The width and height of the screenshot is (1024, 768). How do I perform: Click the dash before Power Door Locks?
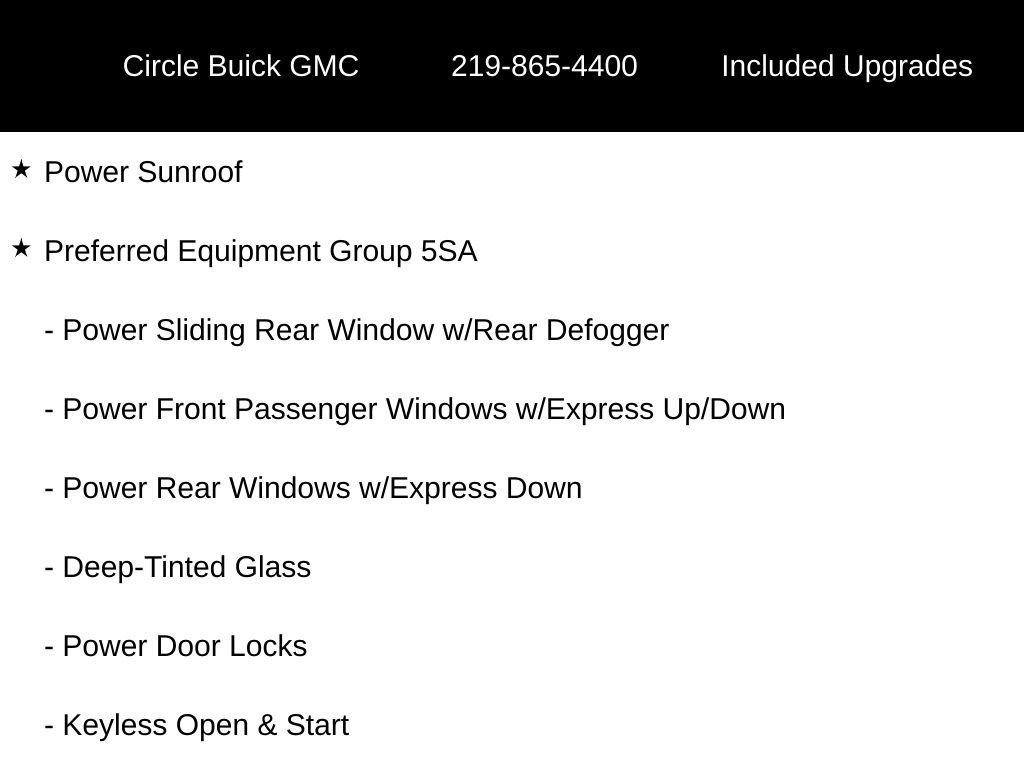click(x=49, y=647)
